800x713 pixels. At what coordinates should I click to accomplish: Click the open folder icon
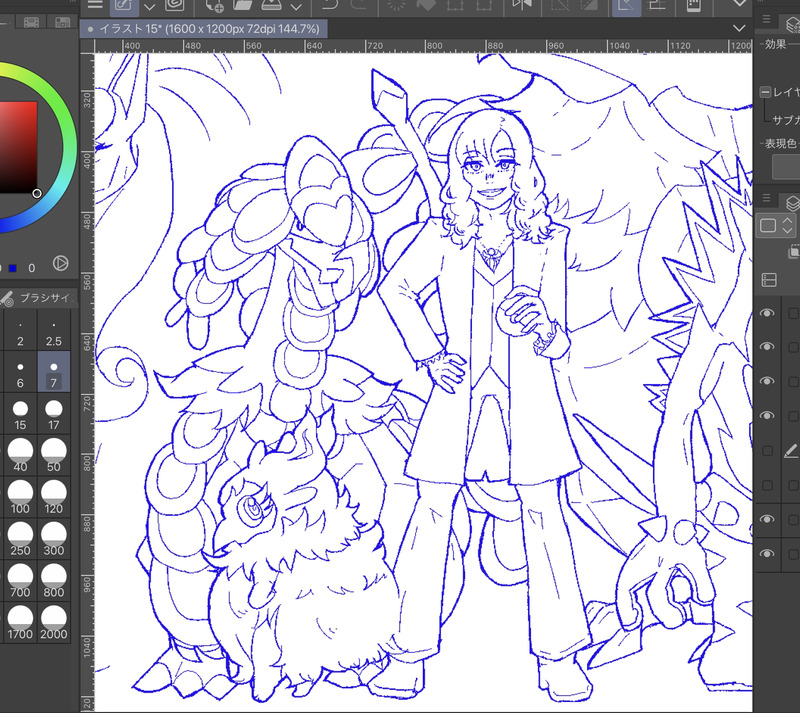point(243,5)
